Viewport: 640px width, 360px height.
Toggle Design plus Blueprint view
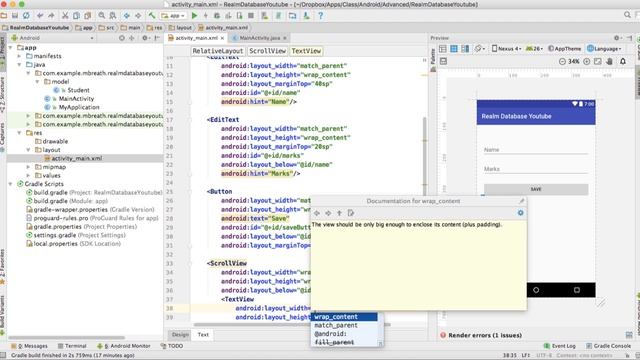coord(465,49)
